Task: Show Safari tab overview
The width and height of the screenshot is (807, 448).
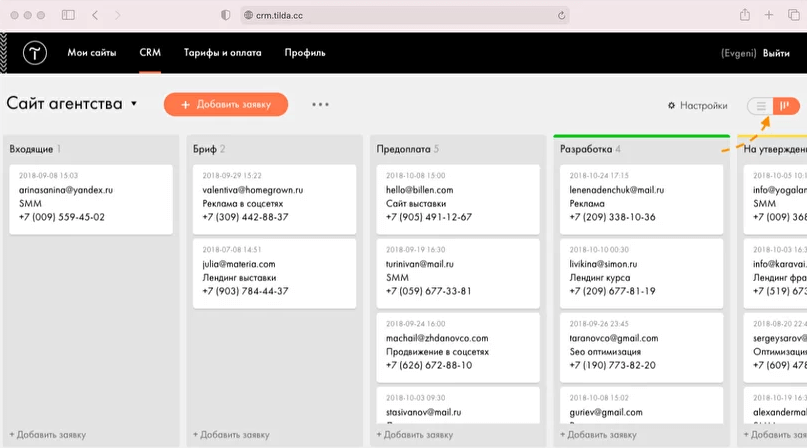Action: [793, 15]
